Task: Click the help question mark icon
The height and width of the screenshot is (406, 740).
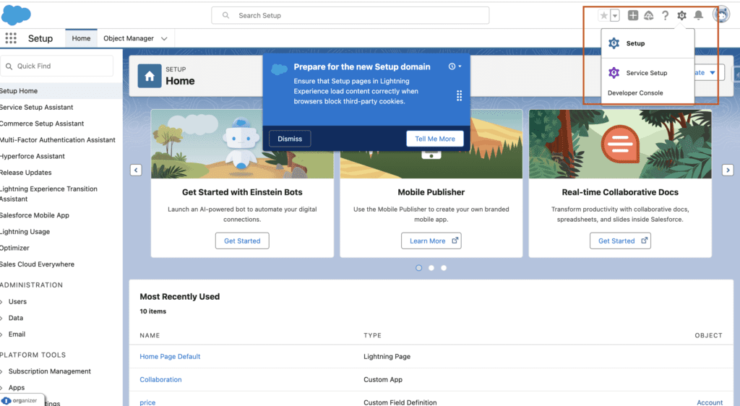Action: [665, 16]
